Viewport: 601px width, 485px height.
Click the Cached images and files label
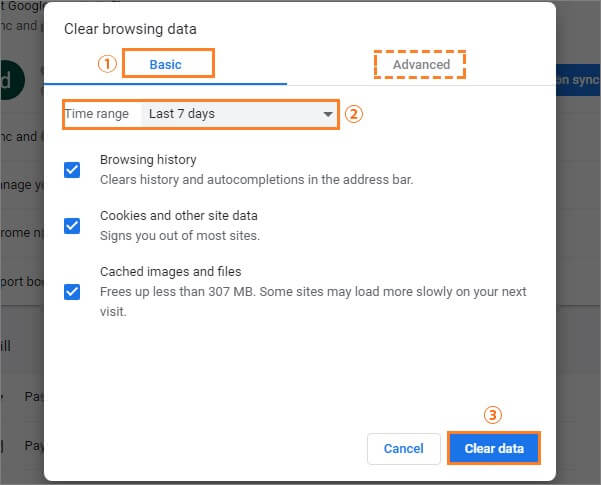click(x=171, y=271)
